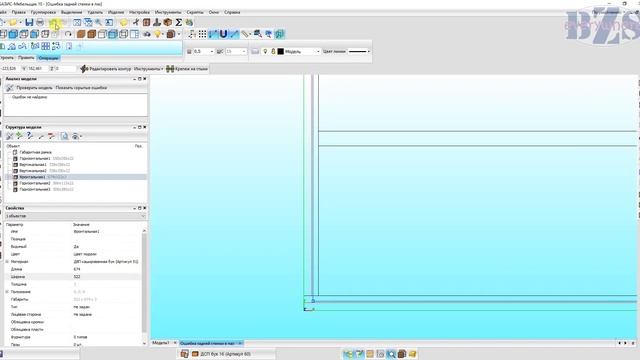Expand the Положение property row
This screenshot has width=640, height=360.
coord(7,292)
